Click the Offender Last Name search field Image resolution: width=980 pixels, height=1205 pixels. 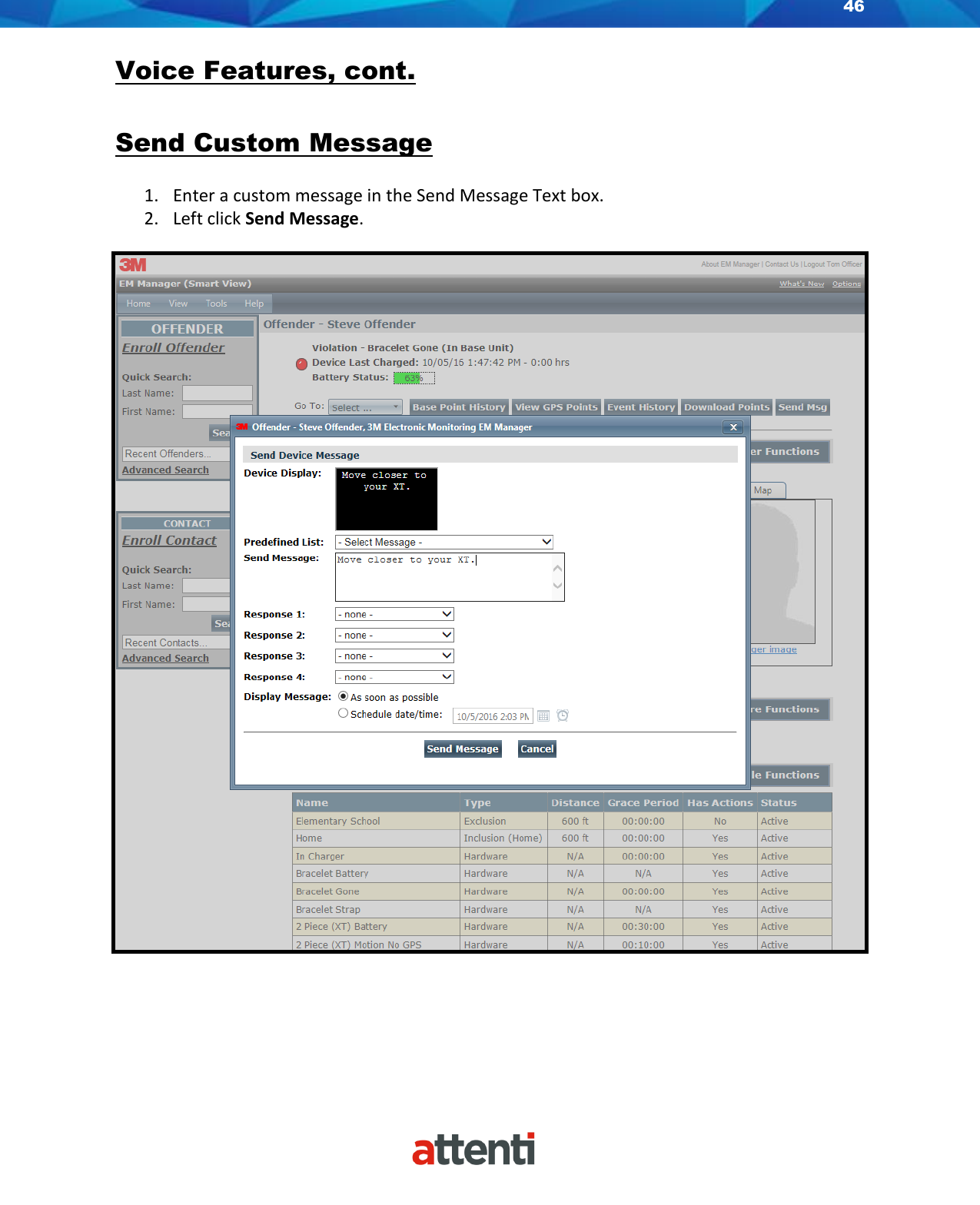(218, 393)
